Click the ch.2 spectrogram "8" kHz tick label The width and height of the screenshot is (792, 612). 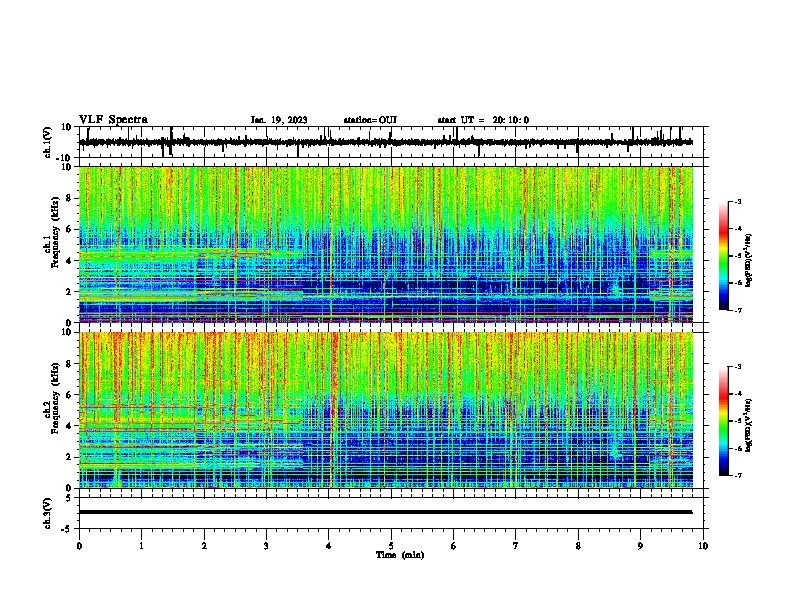pyautogui.click(x=69, y=364)
